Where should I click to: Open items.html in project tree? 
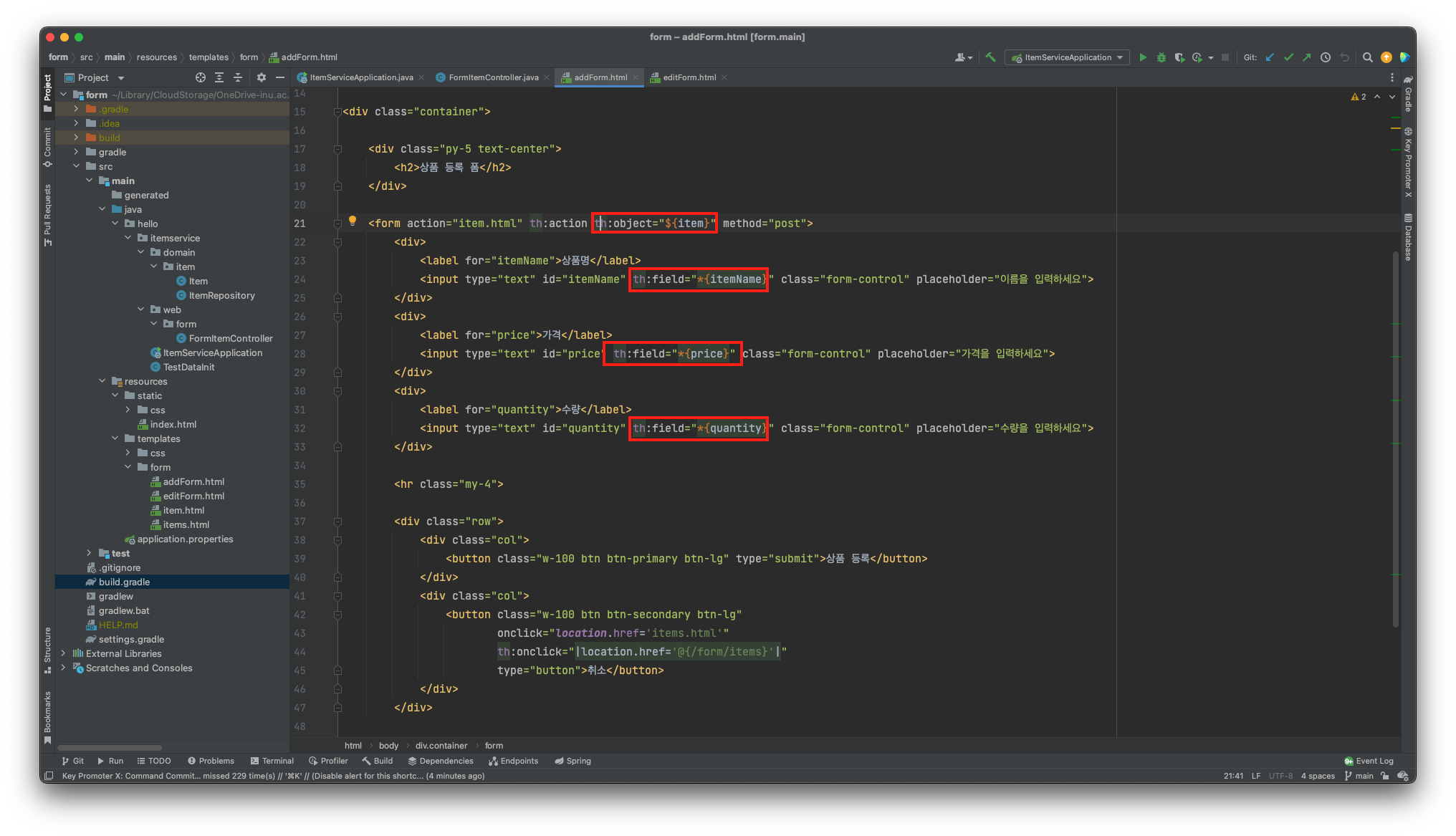point(186,524)
